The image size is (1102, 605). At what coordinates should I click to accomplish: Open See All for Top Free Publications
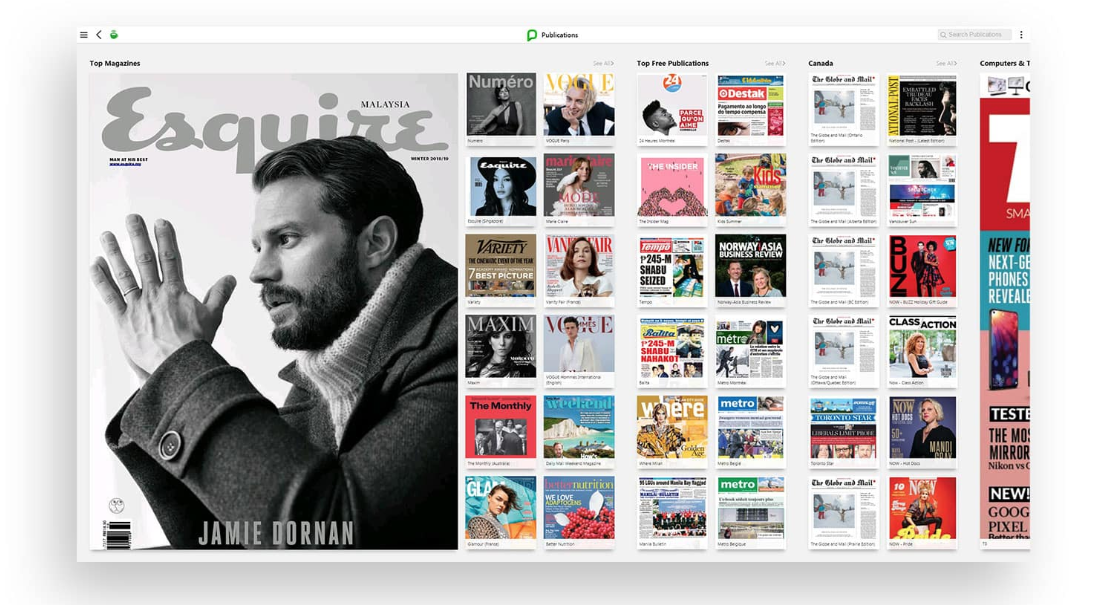[775, 62]
